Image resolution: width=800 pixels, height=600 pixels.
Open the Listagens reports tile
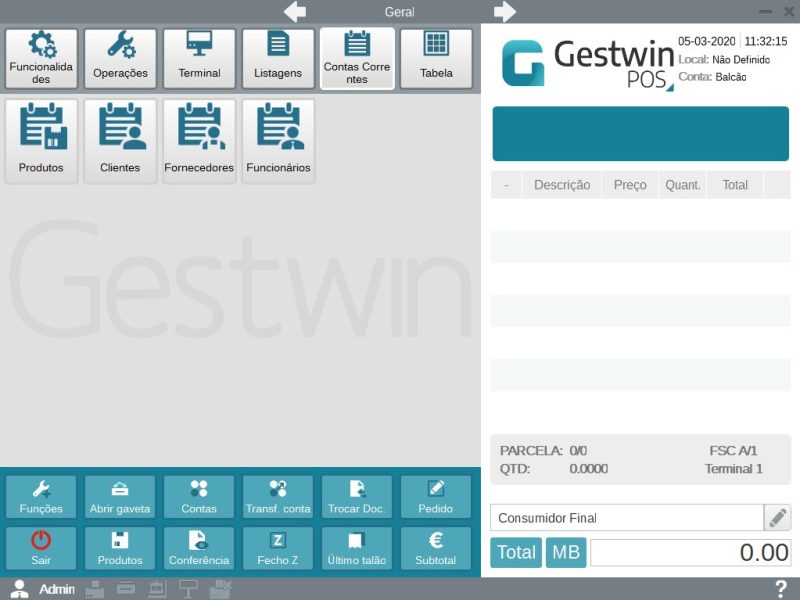pos(278,58)
